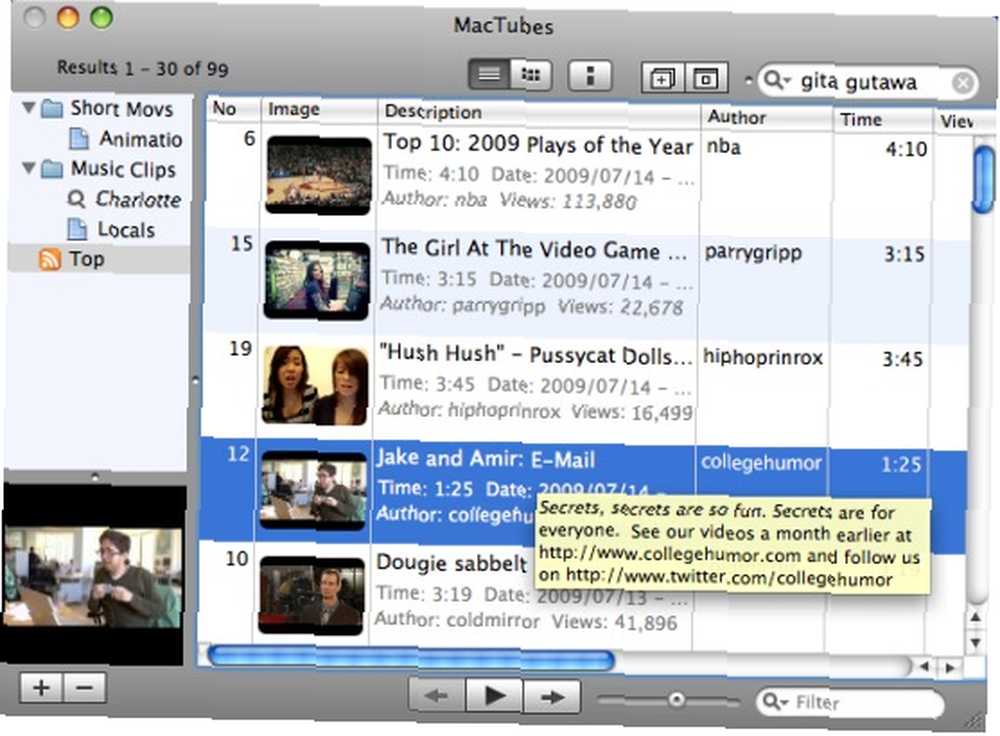Select 'Top 10: 2009 Plays of the Year' title
The image size is (1000, 736).
point(538,144)
